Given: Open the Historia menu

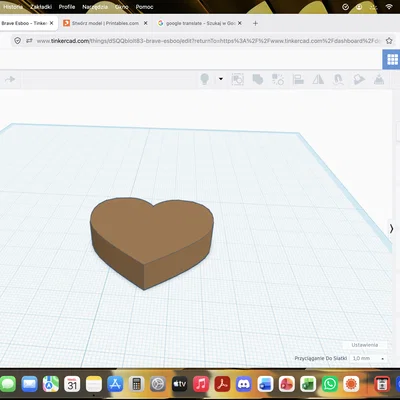Looking at the screenshot, I should (x=13, y=7).
